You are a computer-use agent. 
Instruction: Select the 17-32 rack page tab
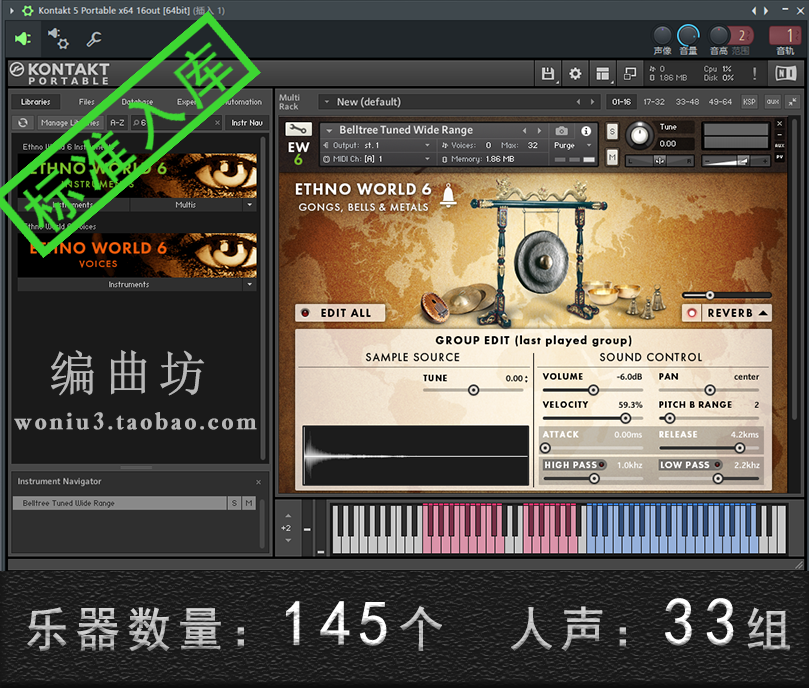click(x=654, y=102)
